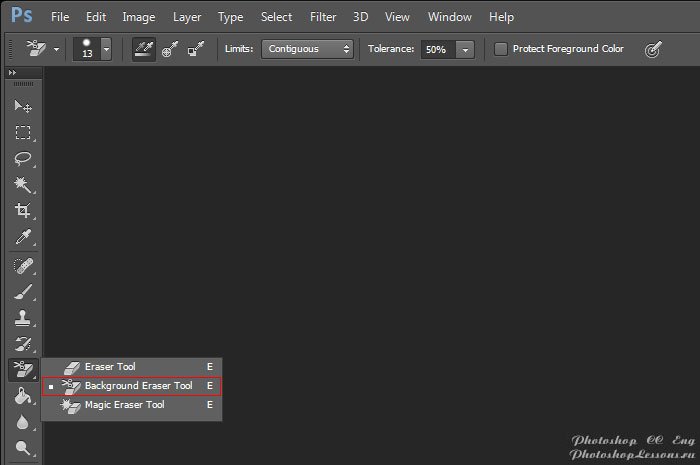The height and width of the screenshot is (465, 700).
Task: Open the brush size preset picker
Action: click(106, 49)
